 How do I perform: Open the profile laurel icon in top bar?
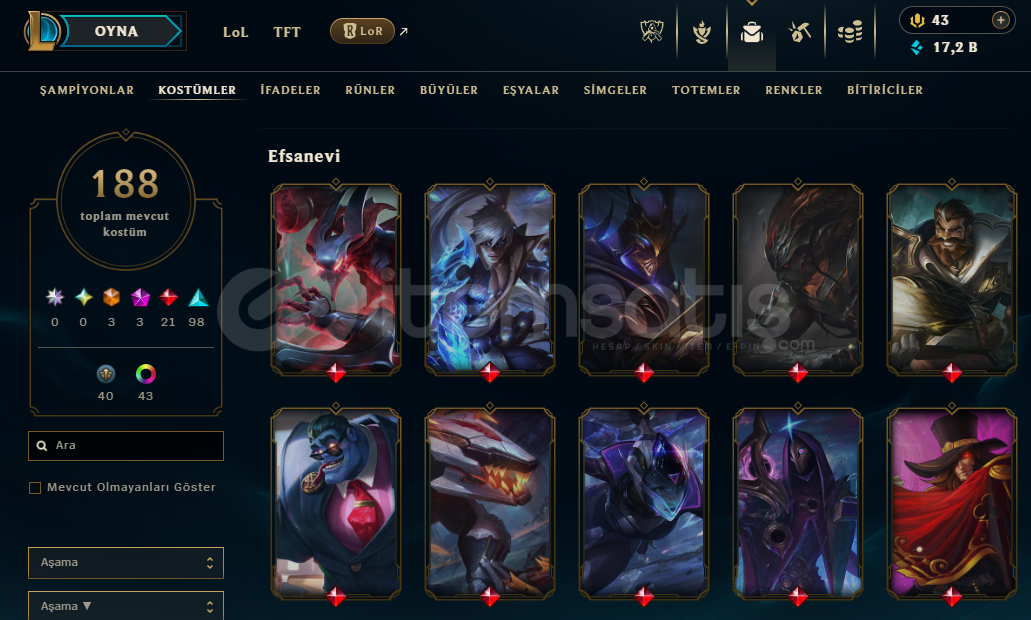click(702, 31)
